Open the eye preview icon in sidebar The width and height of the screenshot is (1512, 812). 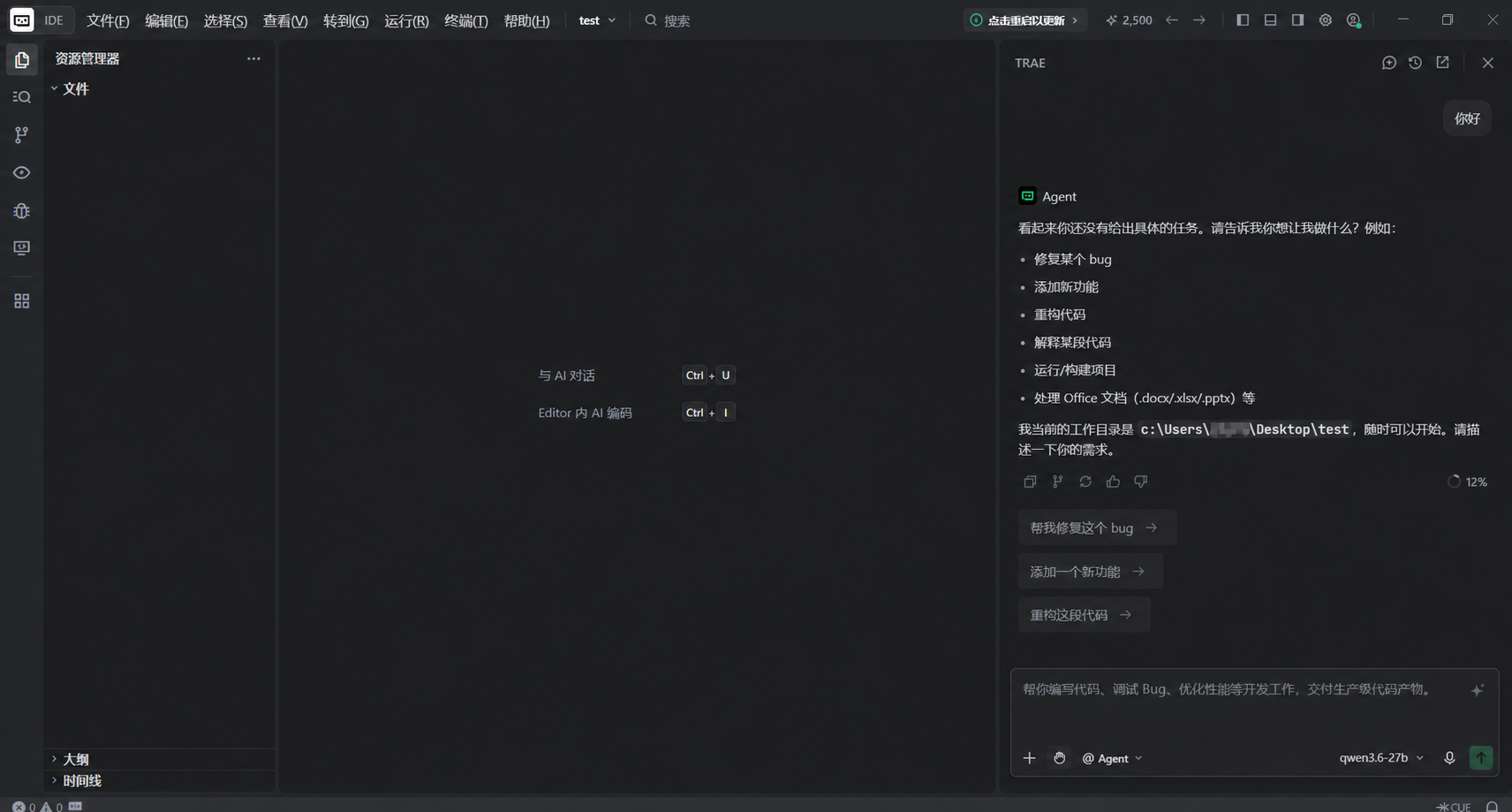22,172
